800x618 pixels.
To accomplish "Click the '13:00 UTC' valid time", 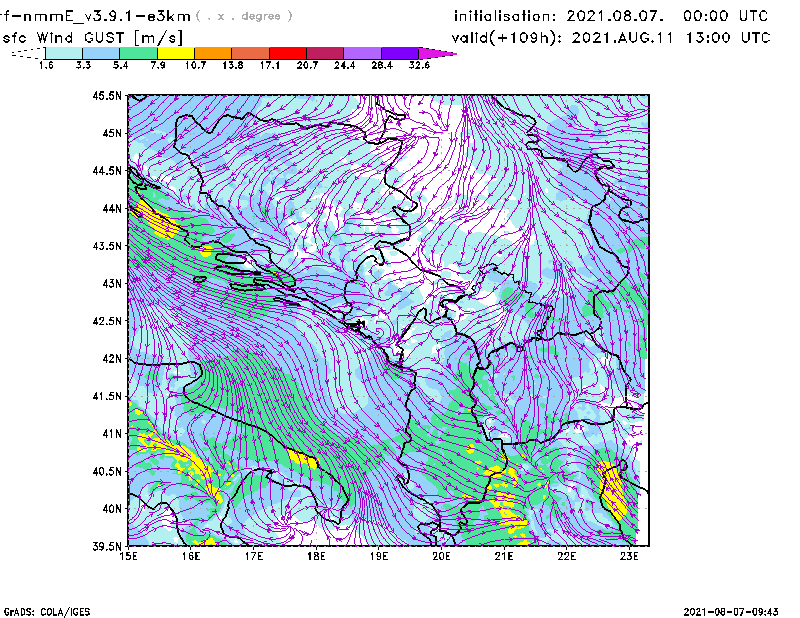I will pos(728,38).
